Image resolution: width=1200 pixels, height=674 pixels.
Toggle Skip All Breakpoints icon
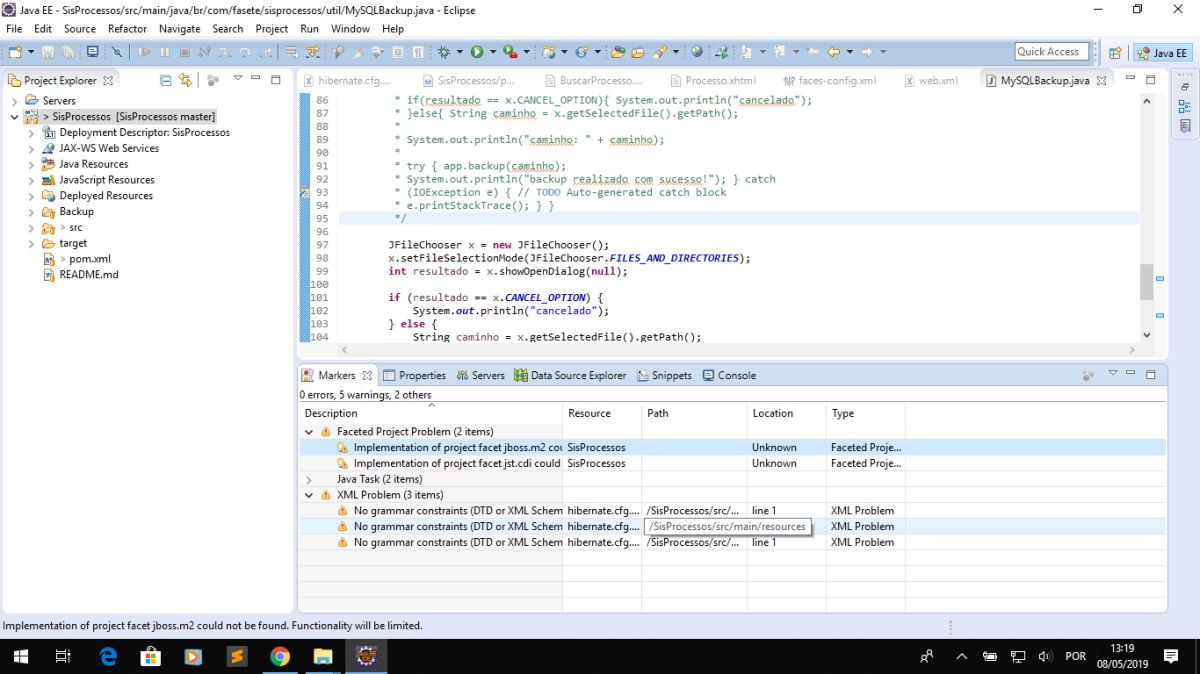116,52
